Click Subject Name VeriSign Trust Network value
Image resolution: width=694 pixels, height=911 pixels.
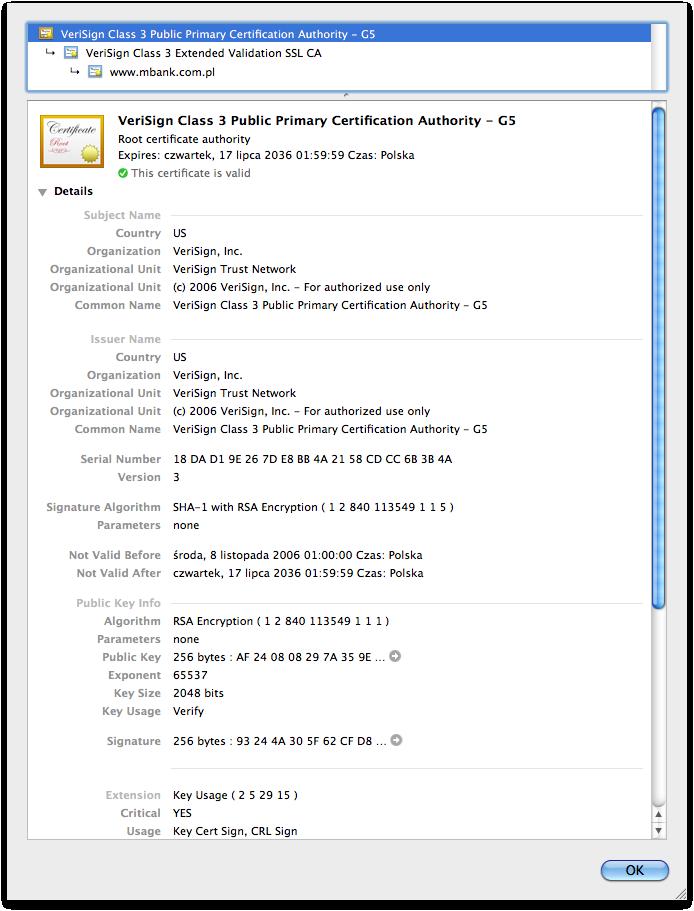234,269
